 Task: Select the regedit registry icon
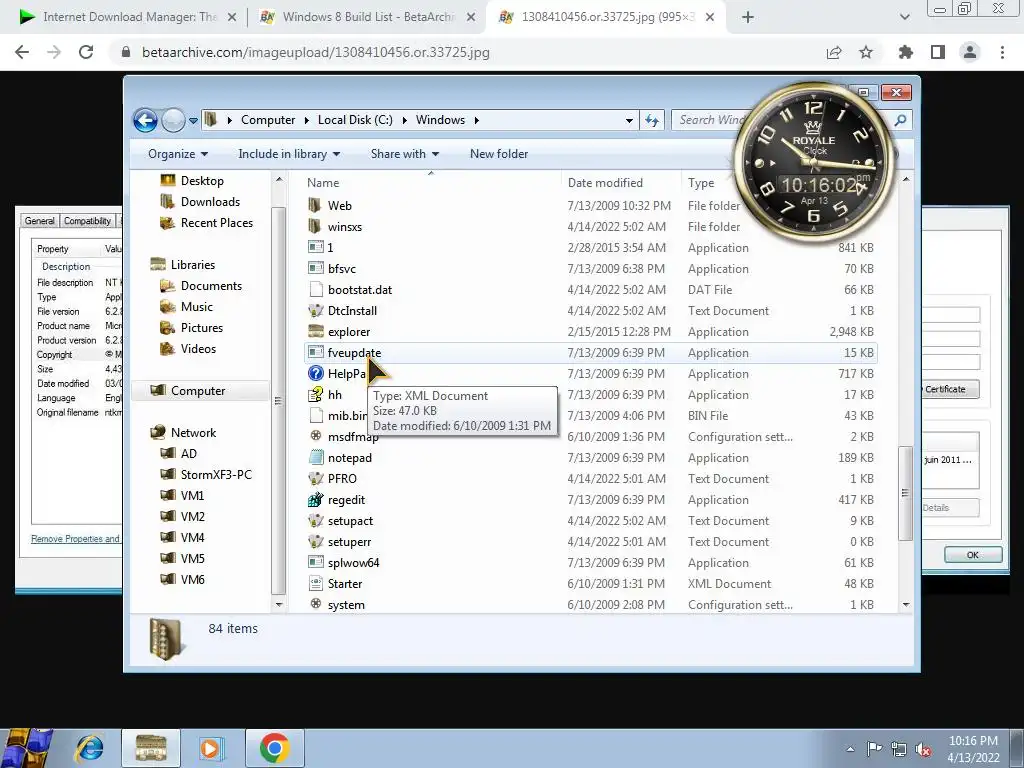point(315,500)
